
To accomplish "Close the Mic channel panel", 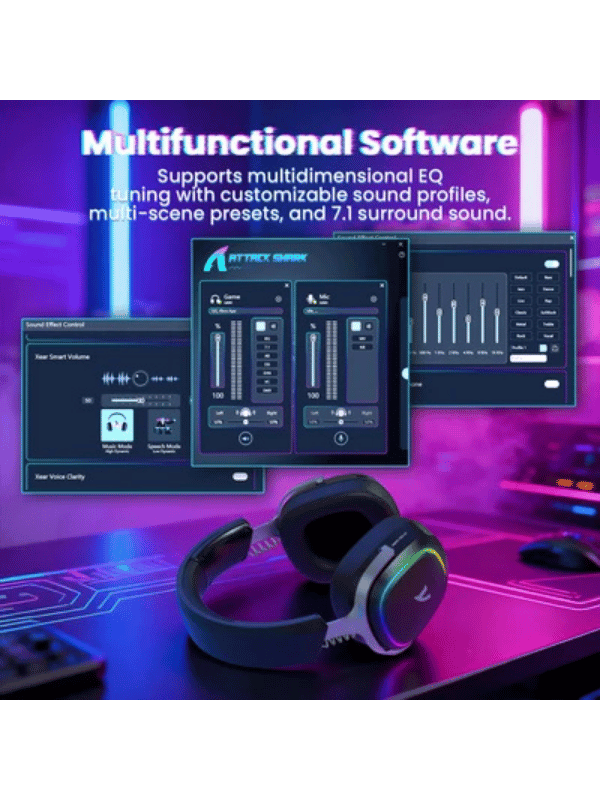I will pyautogui.click(x=382, y=285).
